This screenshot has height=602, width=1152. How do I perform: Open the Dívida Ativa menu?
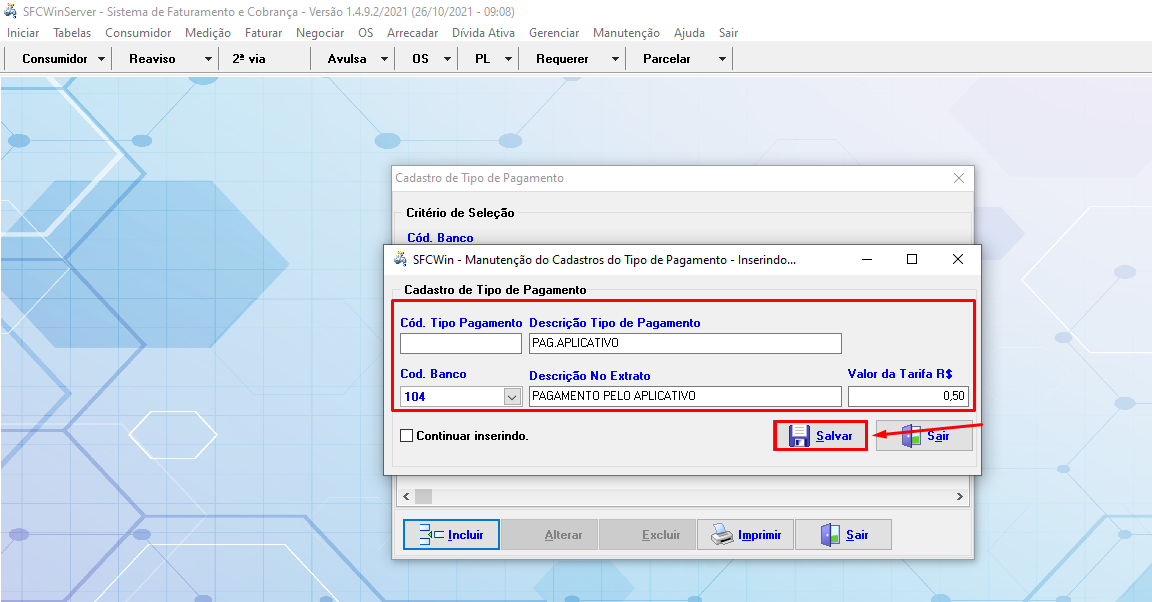pos(483,33)
